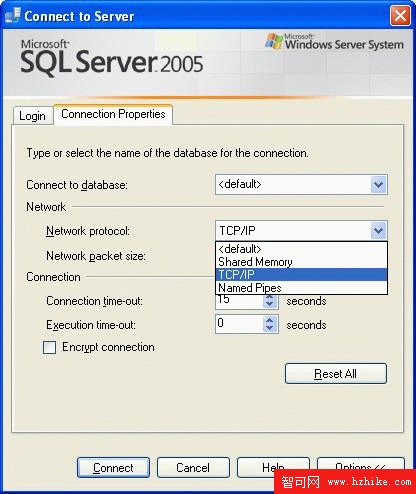This screenshot has height=494, width=416.
Task: Select the Connection Properties tab
Action: [x=113, y=114]
